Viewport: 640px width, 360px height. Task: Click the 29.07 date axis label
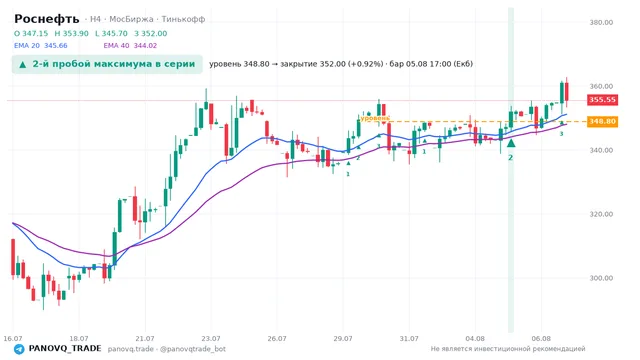coord(343,338)
